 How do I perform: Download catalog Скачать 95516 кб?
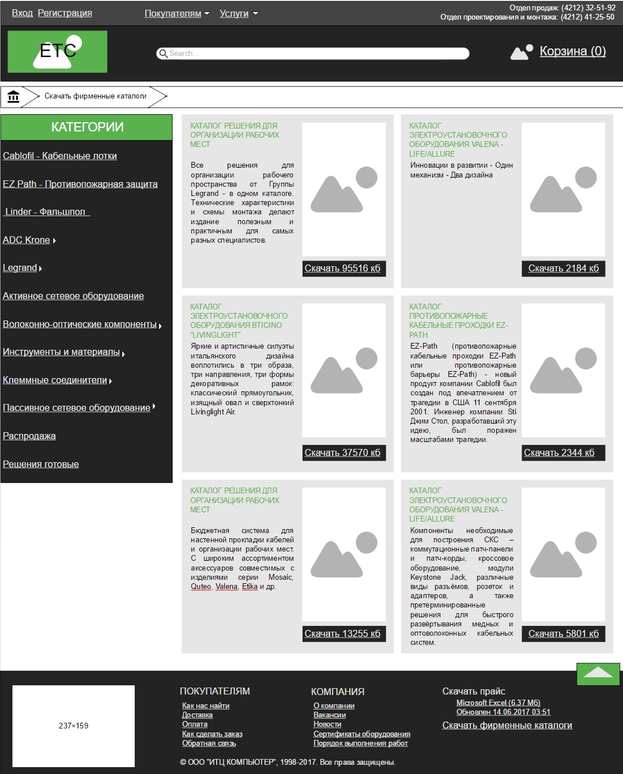(x=342, y=269)
